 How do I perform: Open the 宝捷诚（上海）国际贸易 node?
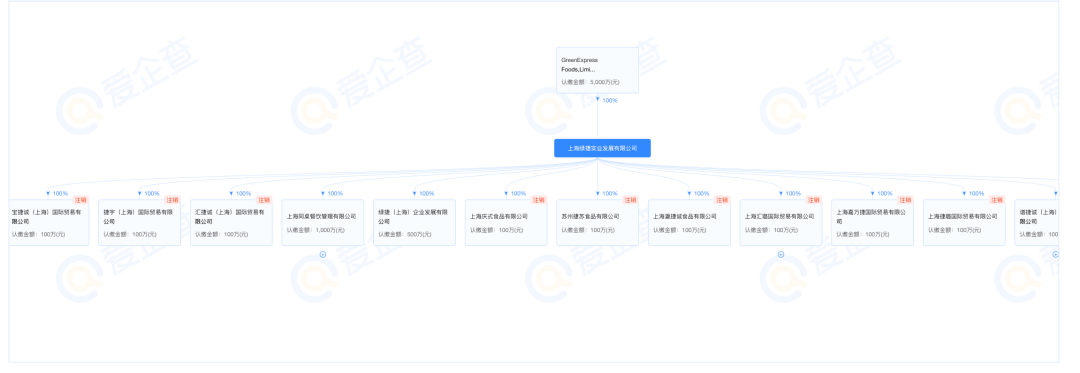point(48,222)
